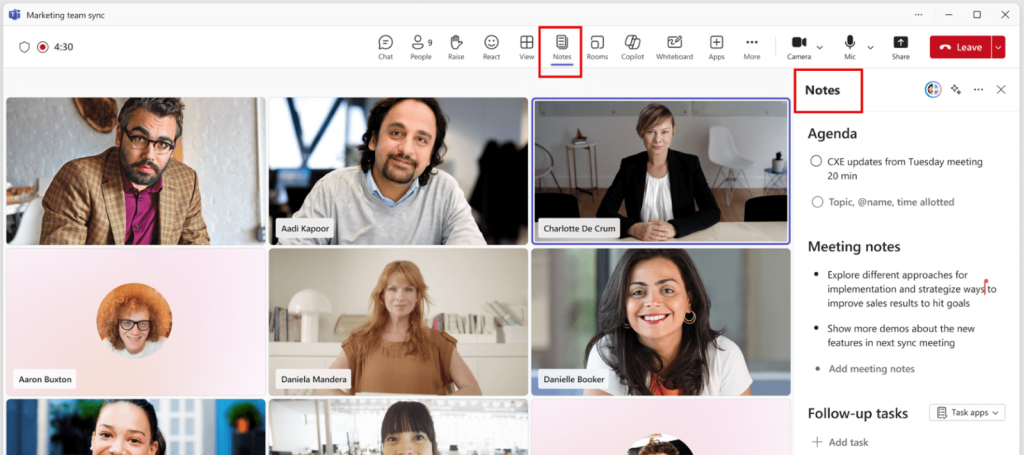
Task: Raise your hand in the meeting
Action: (x=456, y=47)
